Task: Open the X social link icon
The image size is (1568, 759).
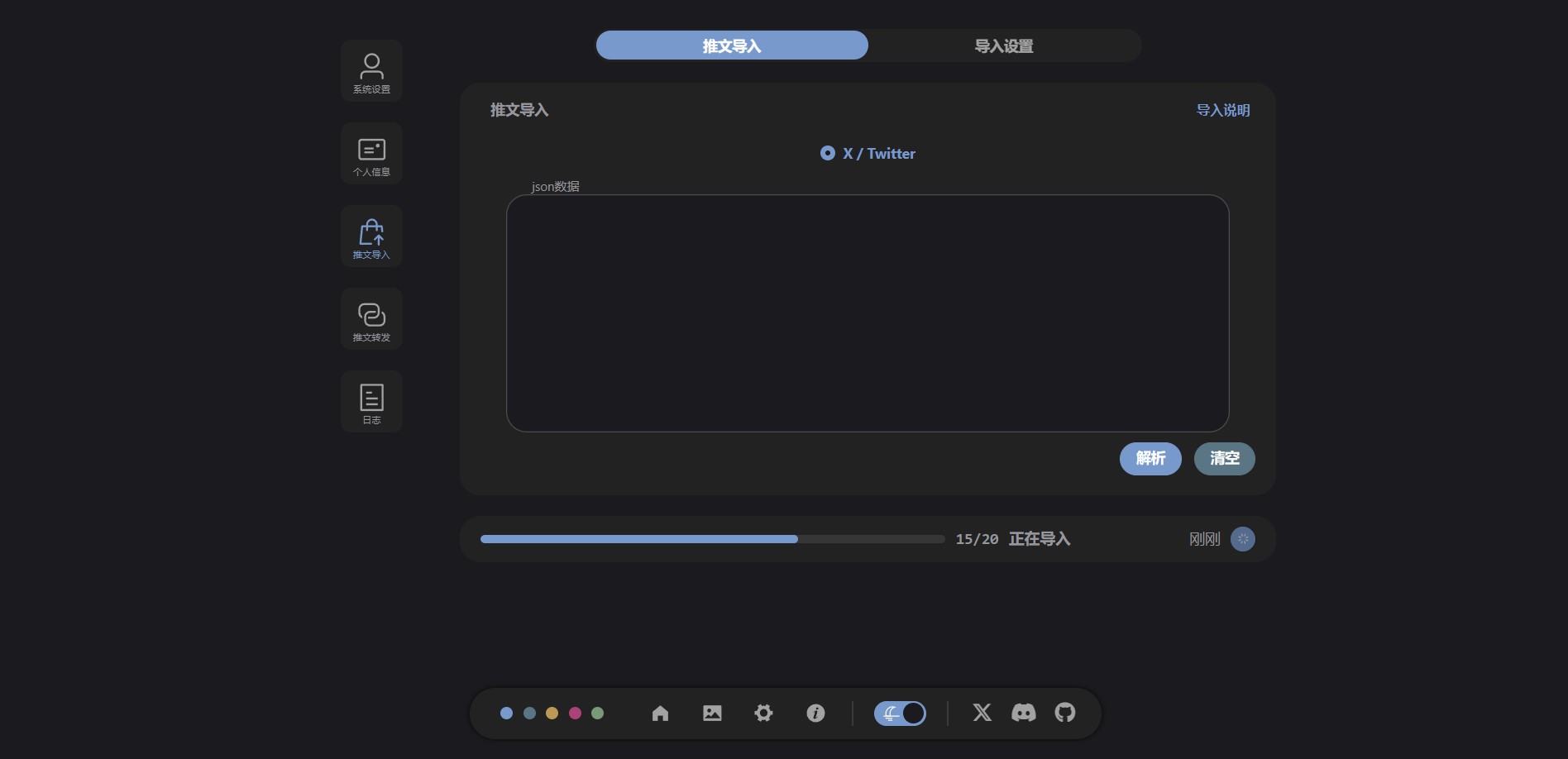Action: click(x=982, y=713)
